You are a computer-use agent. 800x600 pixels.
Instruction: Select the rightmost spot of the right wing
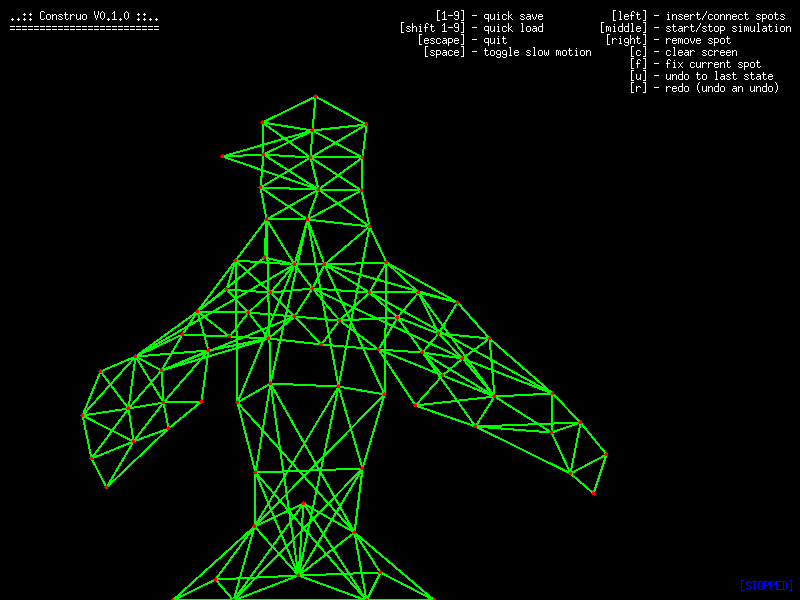[605, 455]
